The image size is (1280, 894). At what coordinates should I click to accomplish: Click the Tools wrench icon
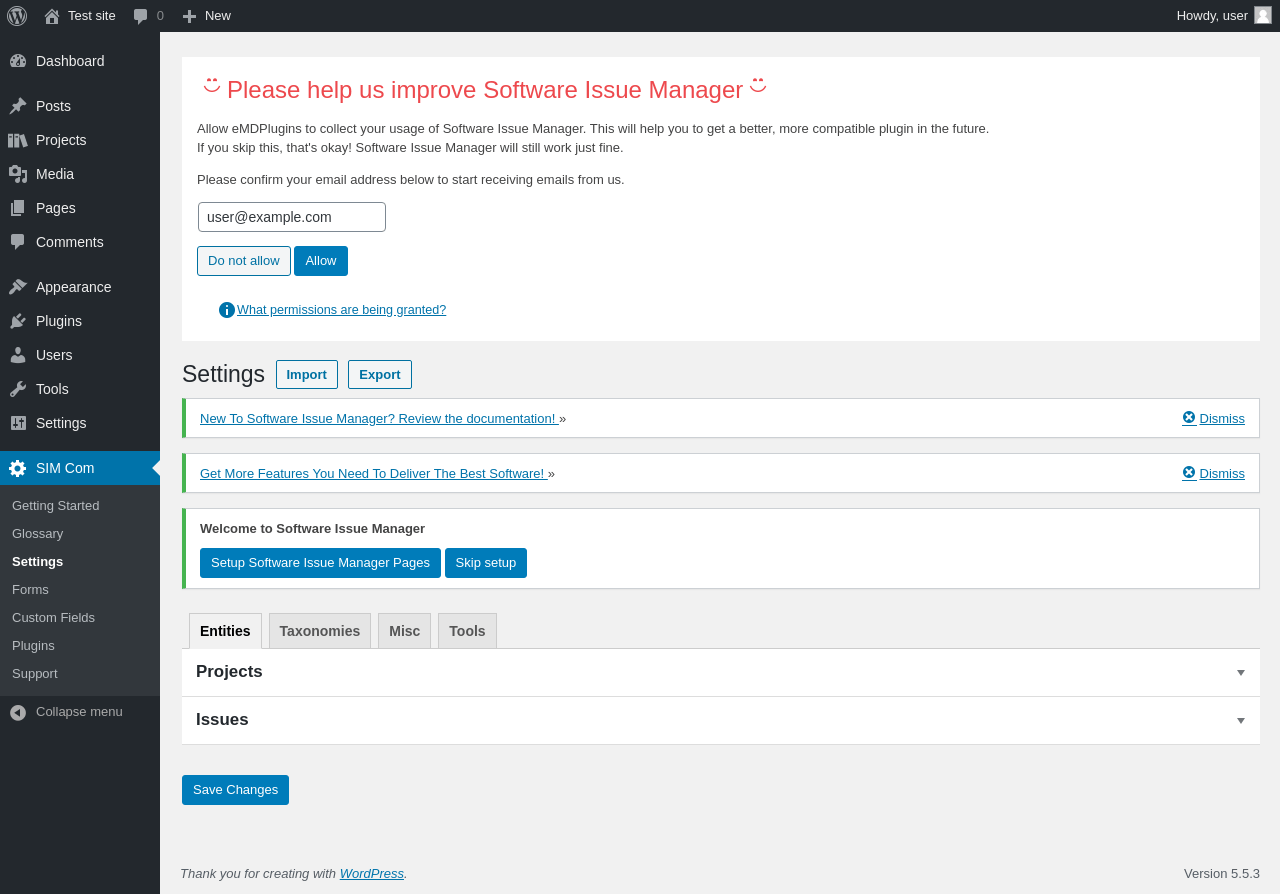(x=18, y=389)
